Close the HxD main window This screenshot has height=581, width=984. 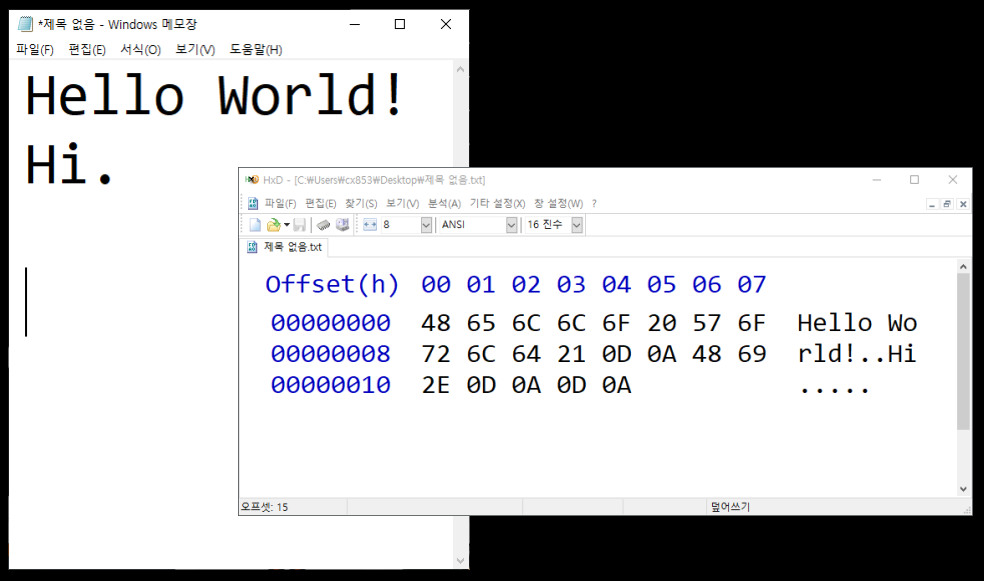tap(953, 180)
